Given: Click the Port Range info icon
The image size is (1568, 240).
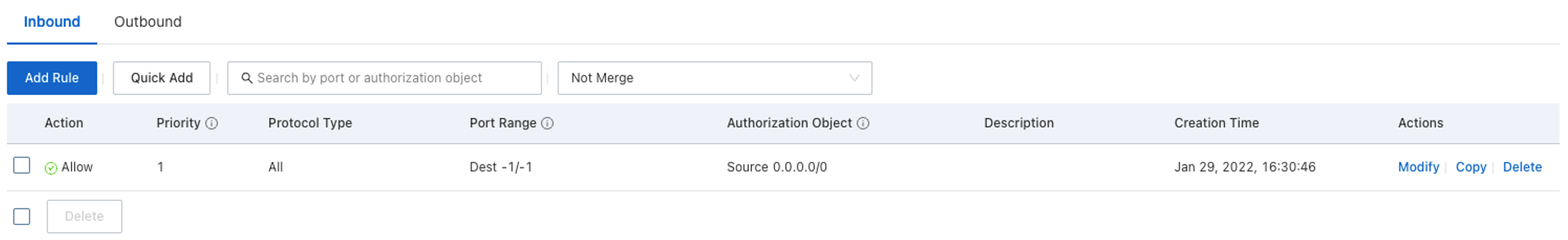Looking at the screenshot, I should [547, 124].
